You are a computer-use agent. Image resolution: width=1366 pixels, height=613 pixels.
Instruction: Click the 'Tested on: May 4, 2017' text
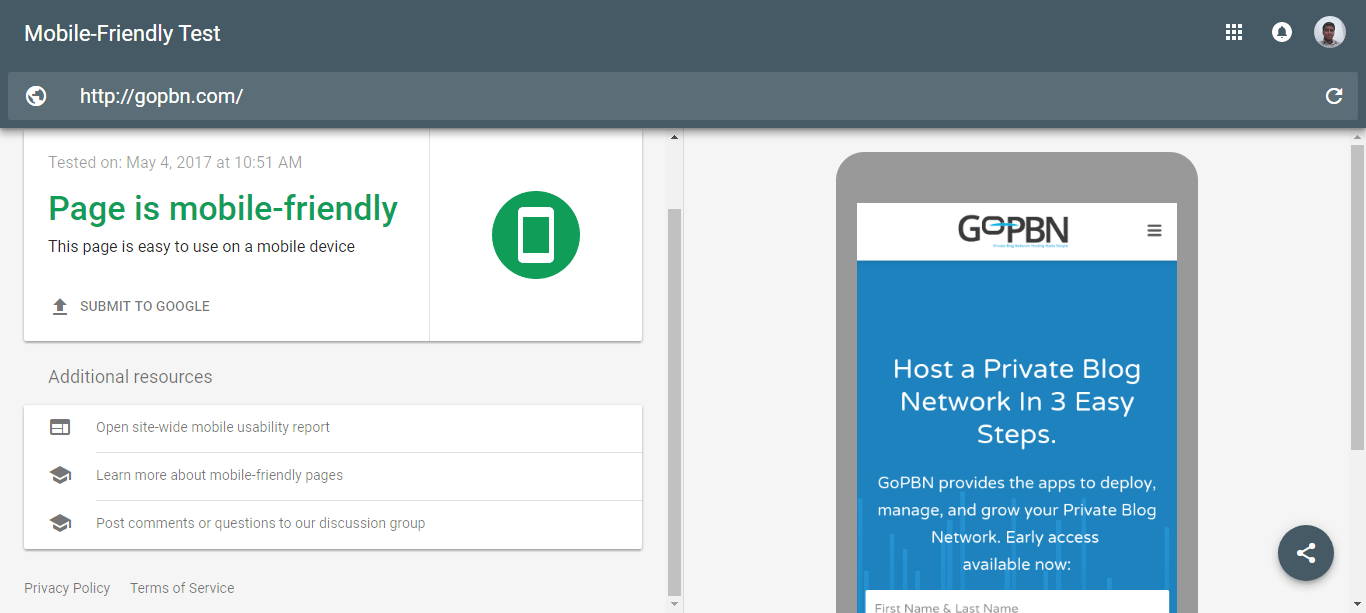175,162
